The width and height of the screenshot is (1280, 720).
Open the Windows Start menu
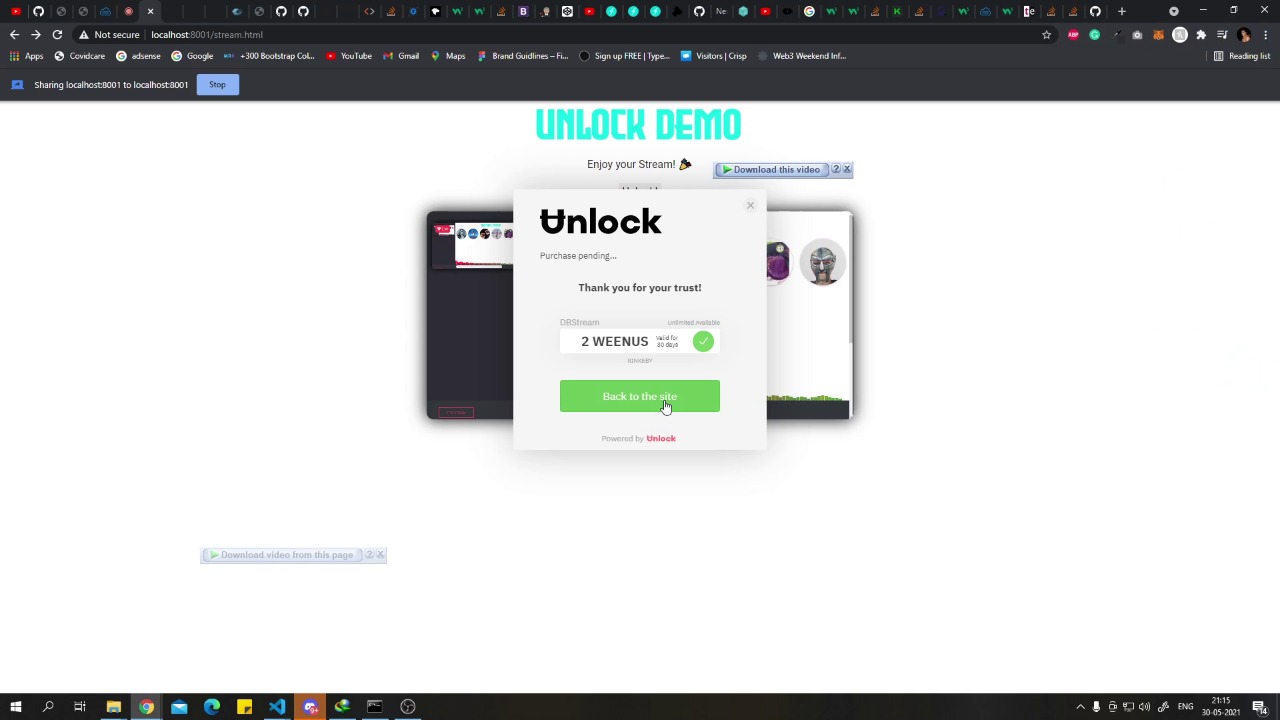point(15,707)
